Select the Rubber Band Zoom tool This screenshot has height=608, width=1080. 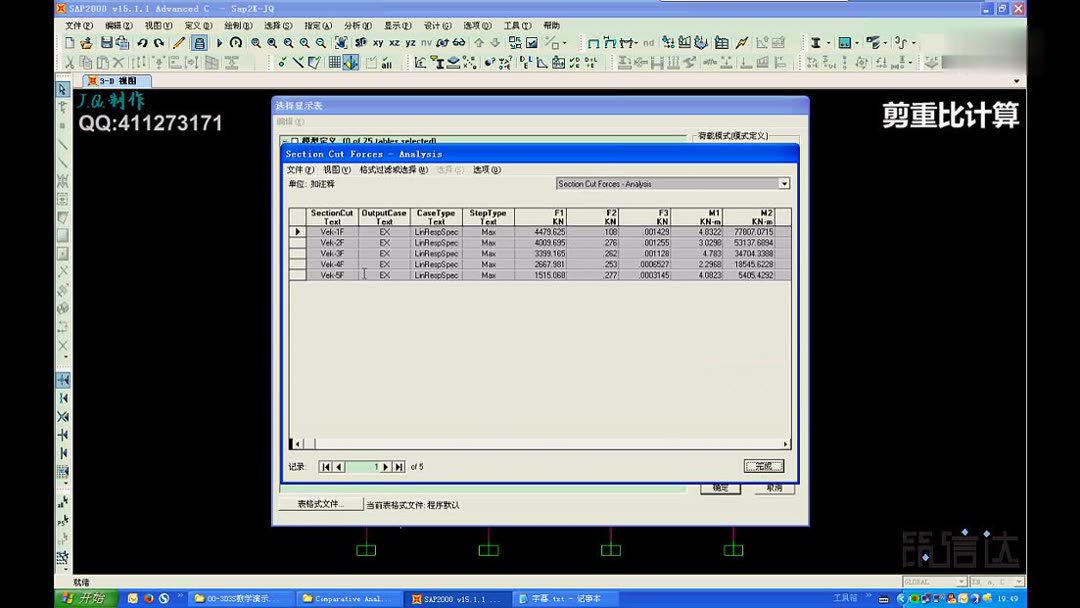coord(255,43)
